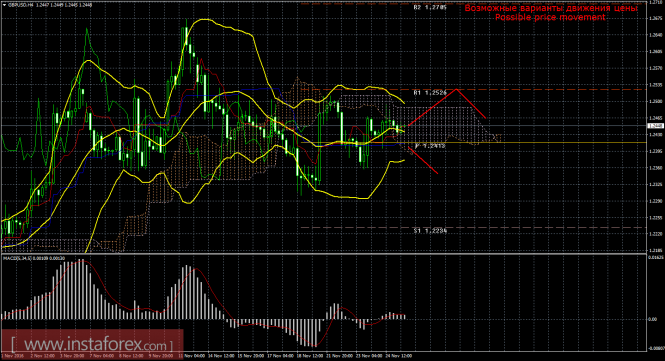Select the pivot P level label
Screen dimensions: 665x361
tap(430, 146)
